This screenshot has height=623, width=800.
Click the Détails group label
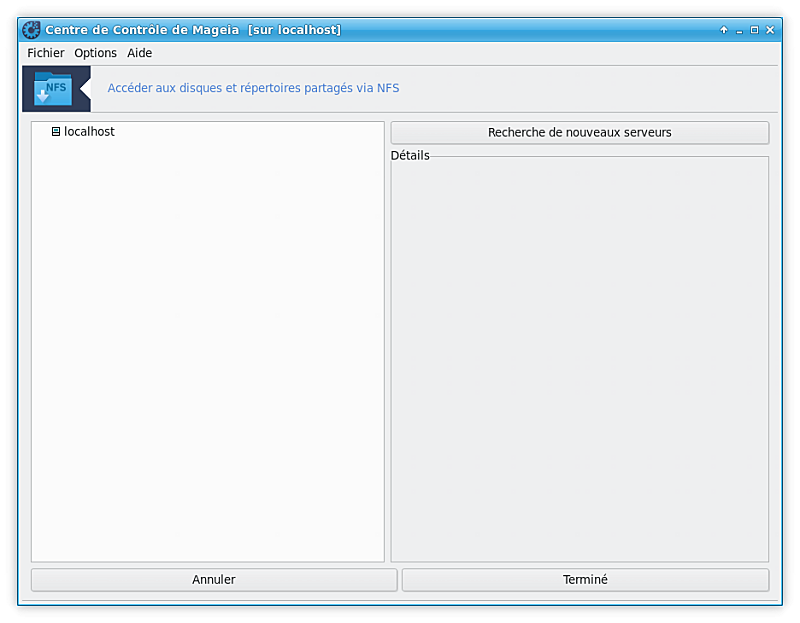pos(410,156)
